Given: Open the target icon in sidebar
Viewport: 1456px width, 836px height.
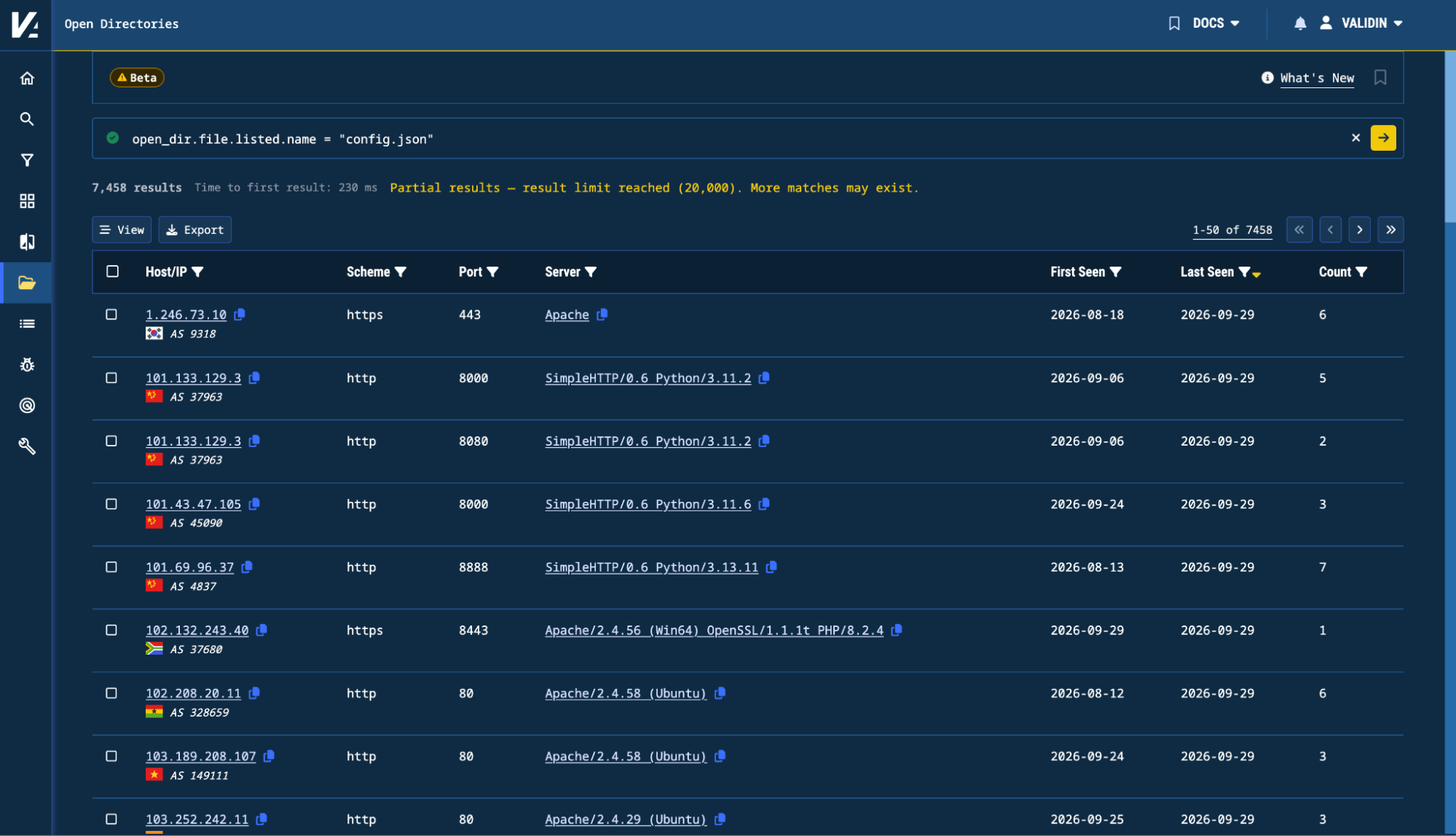Looking at the screenshot, I should (x=27, y=406).
